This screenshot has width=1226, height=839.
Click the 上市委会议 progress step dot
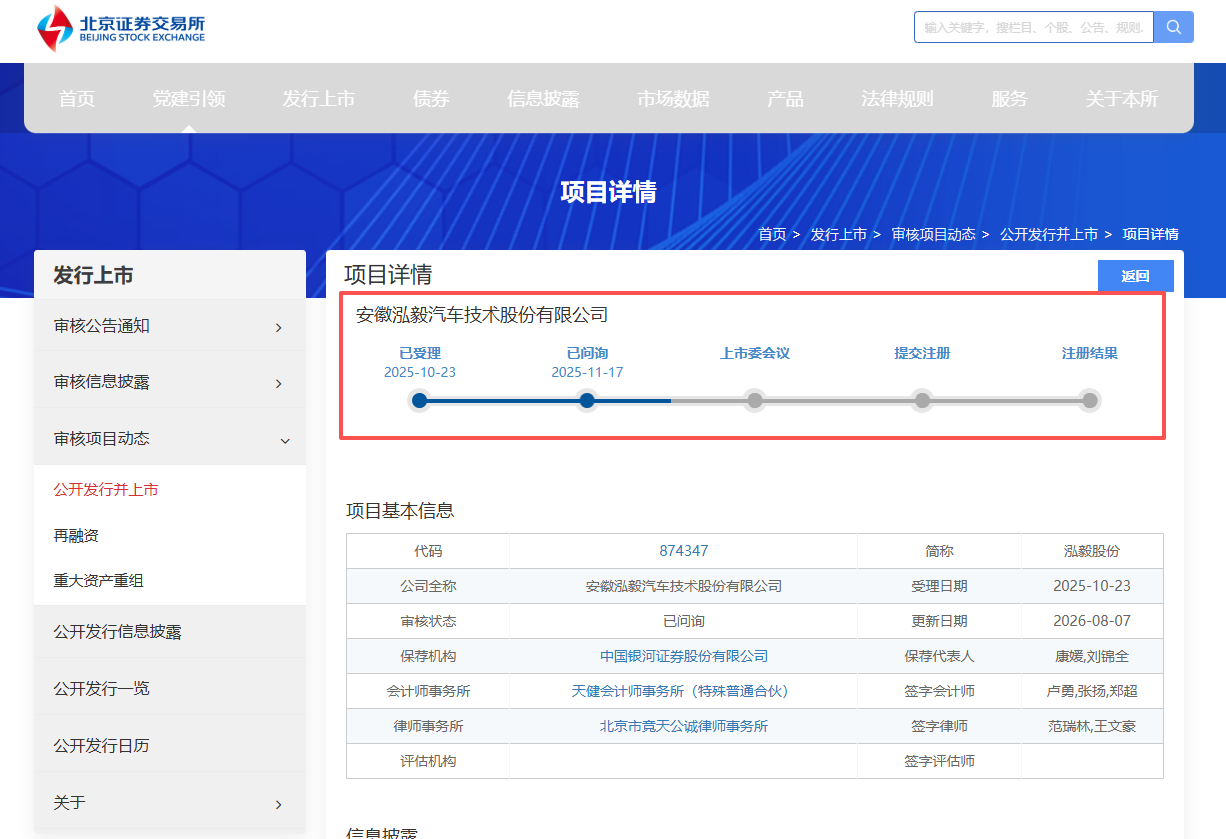[x=755, y=400]
